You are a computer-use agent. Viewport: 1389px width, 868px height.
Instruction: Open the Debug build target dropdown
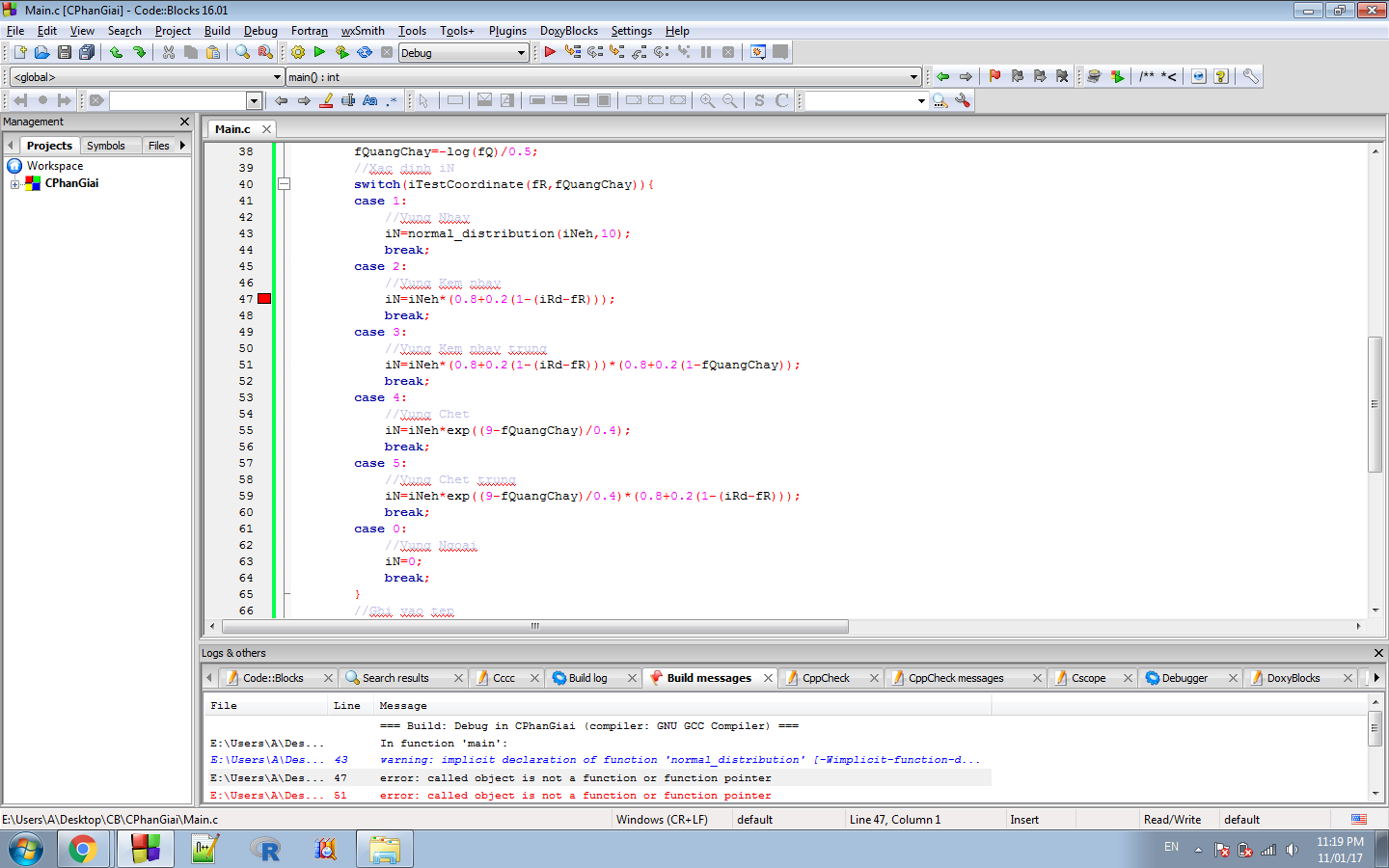(x=521, y=53)
